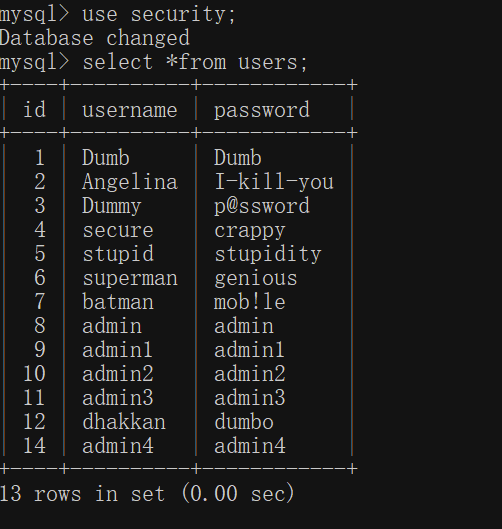502x529 pixels.
Task: Click the 'use security;' command text
Action: click(159, 15)
